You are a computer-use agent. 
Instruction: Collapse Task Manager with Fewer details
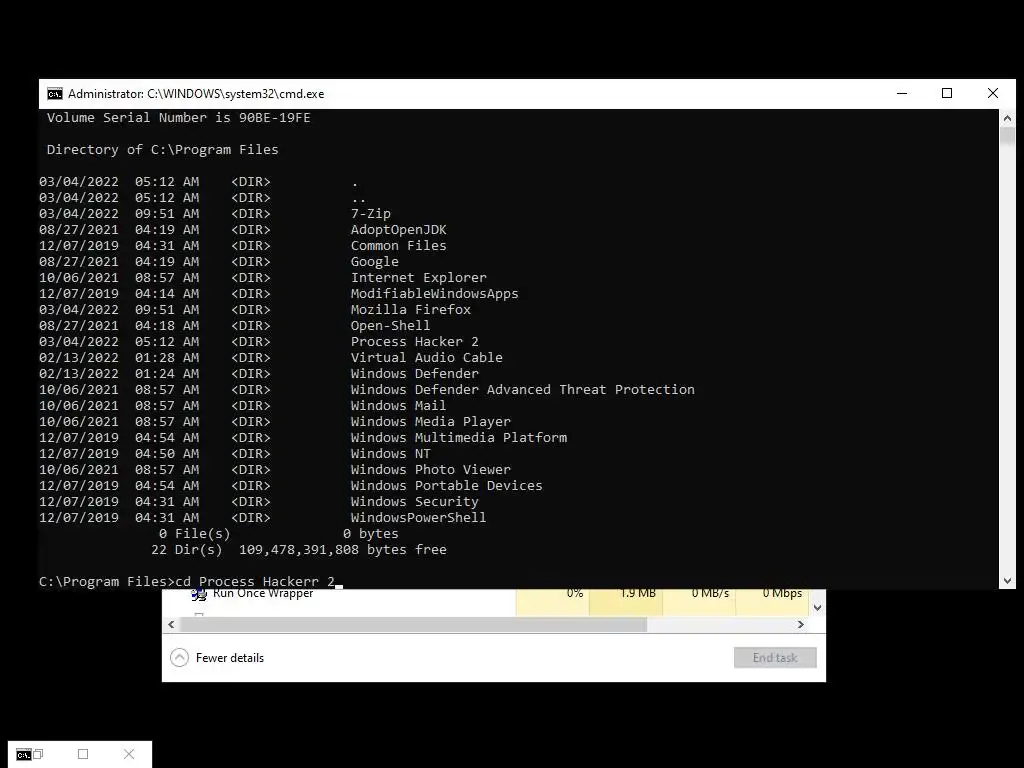pyautogui.click(x=217, y=658)
